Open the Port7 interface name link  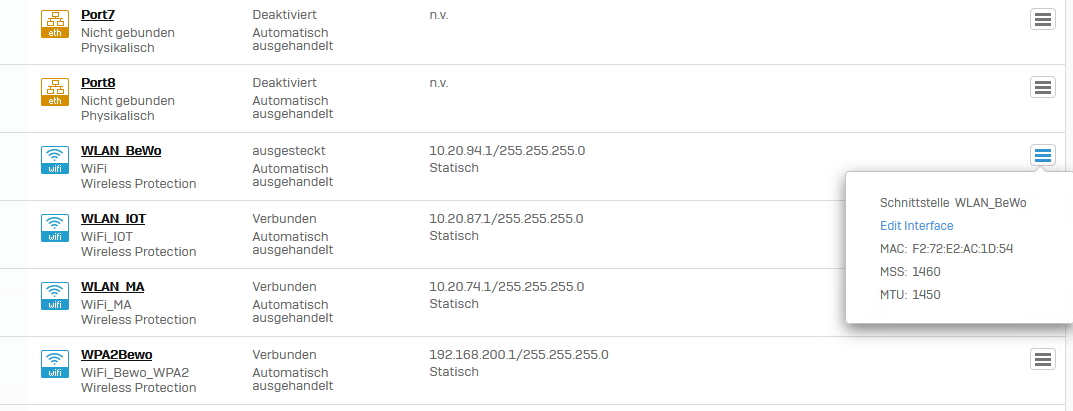pos(99,15)
